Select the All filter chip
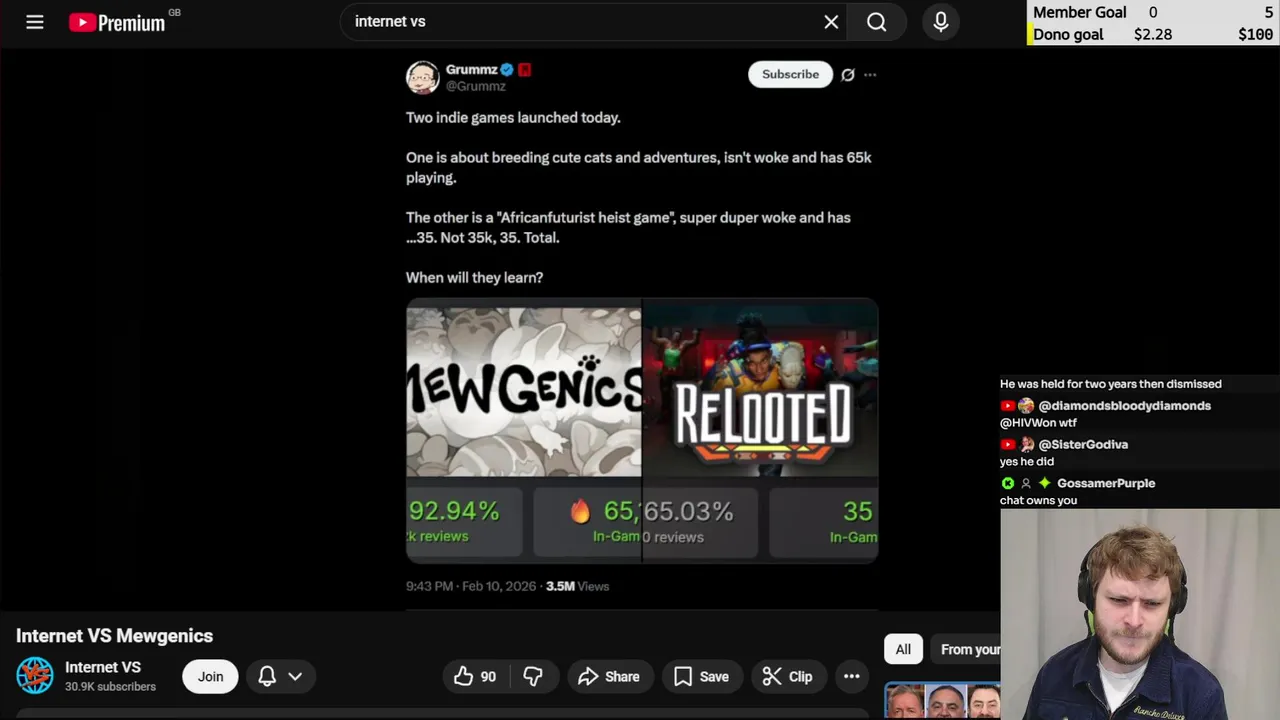Viewport: 1280px width, 720px height. pyautogui.click(x=903, y=649)
